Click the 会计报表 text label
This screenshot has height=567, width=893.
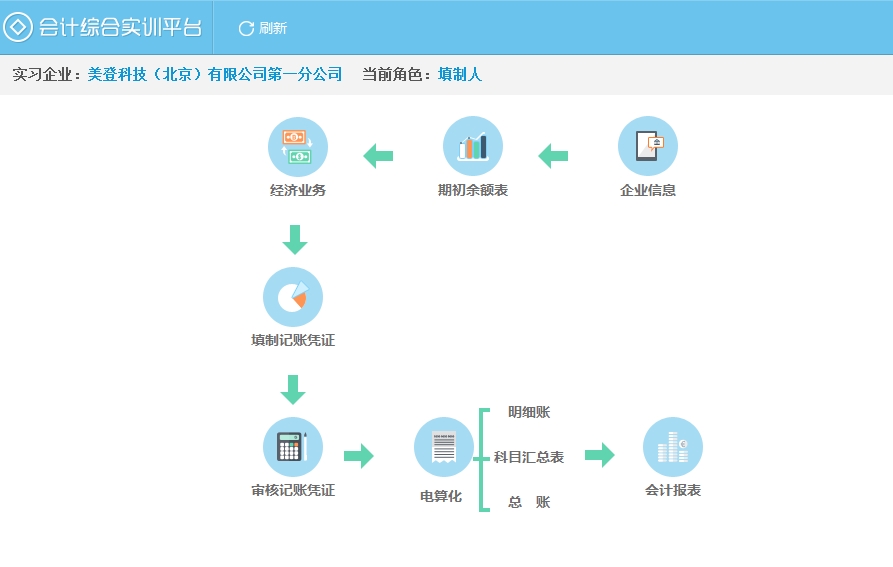(672, 490)
